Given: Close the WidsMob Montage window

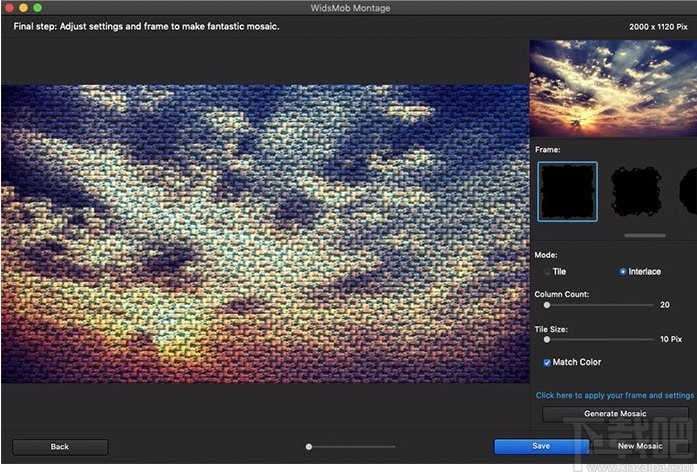Looking at the screenshot, I should (8, 8).
